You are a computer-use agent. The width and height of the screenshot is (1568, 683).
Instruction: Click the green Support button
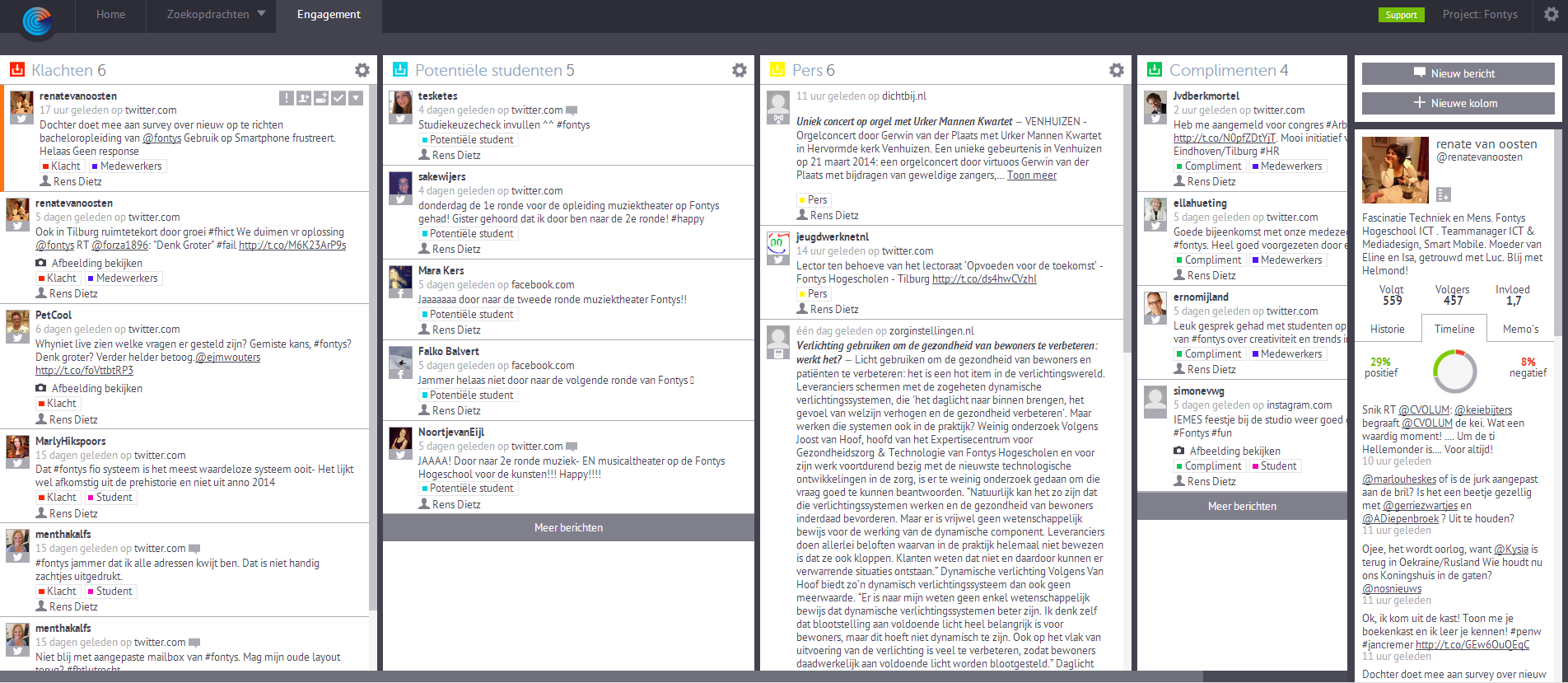[x=1401, y=15]
